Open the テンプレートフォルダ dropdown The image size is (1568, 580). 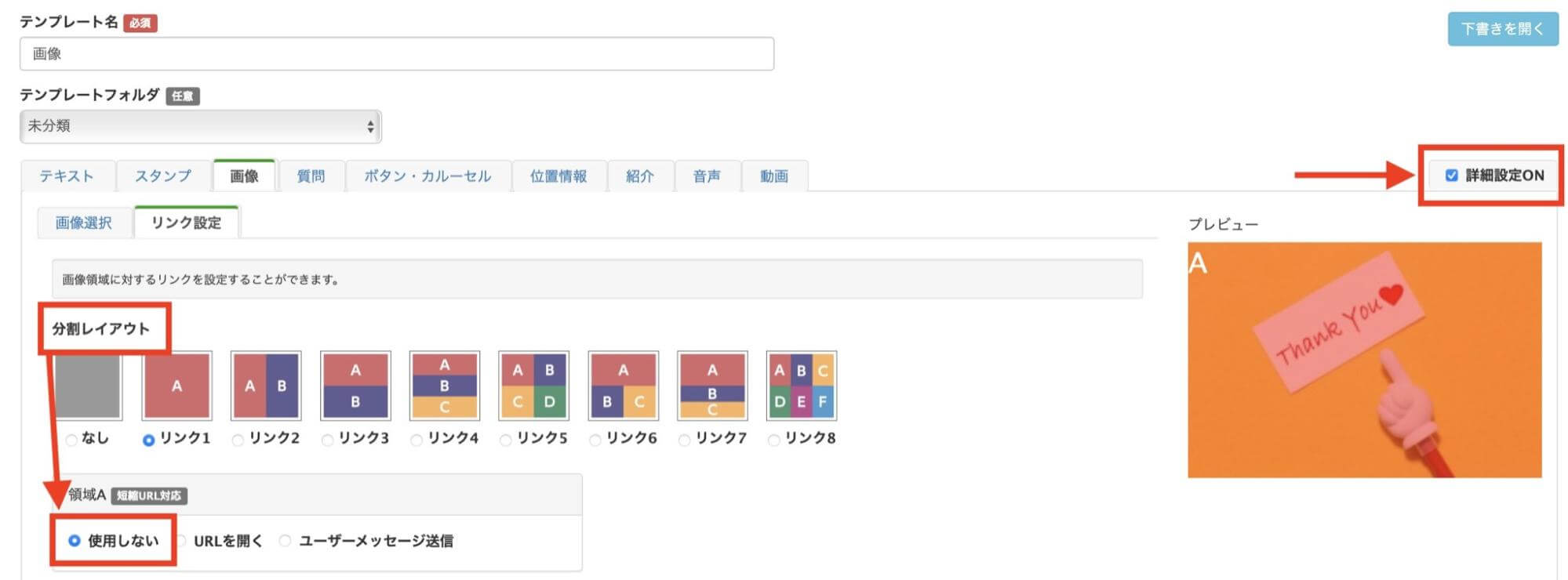pyautogui.click(x=200, y=126)
